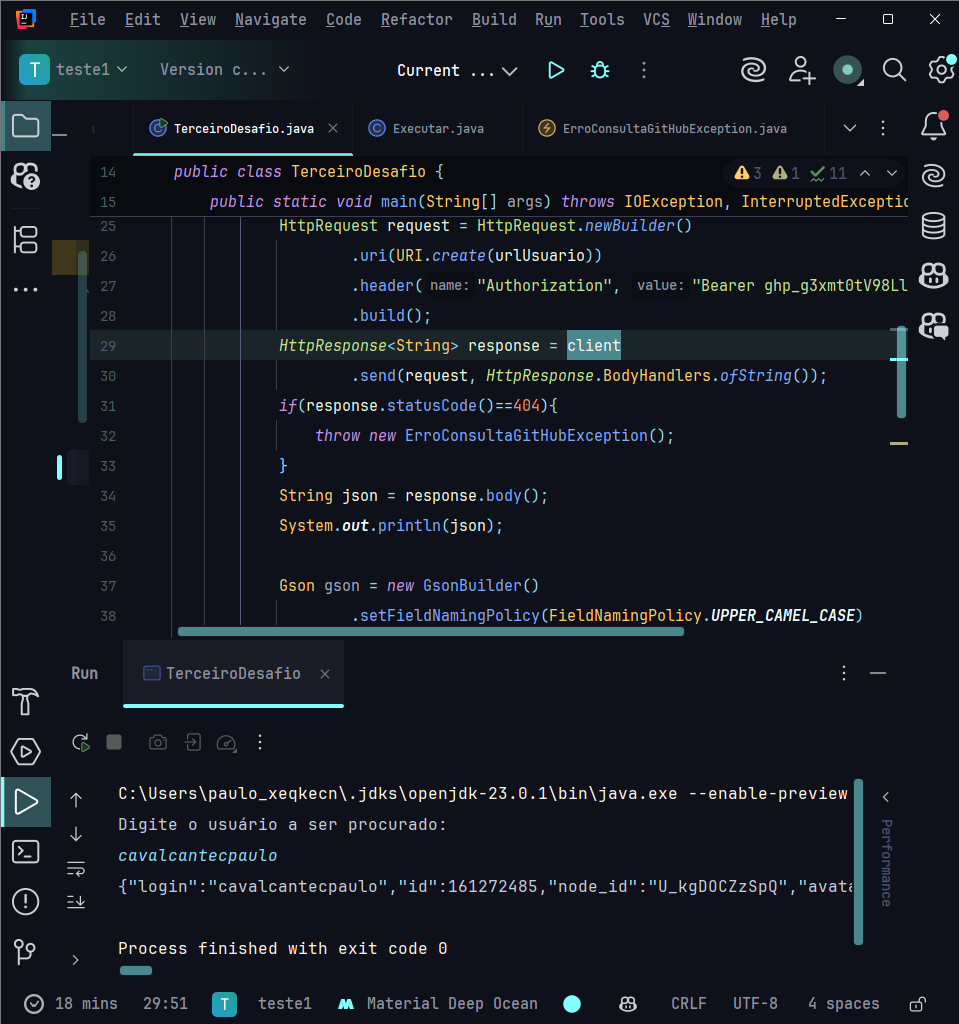Click the AI Assistant spiral icon in top toolbar
Screen dimensions: 959x1024
[753, 70]
